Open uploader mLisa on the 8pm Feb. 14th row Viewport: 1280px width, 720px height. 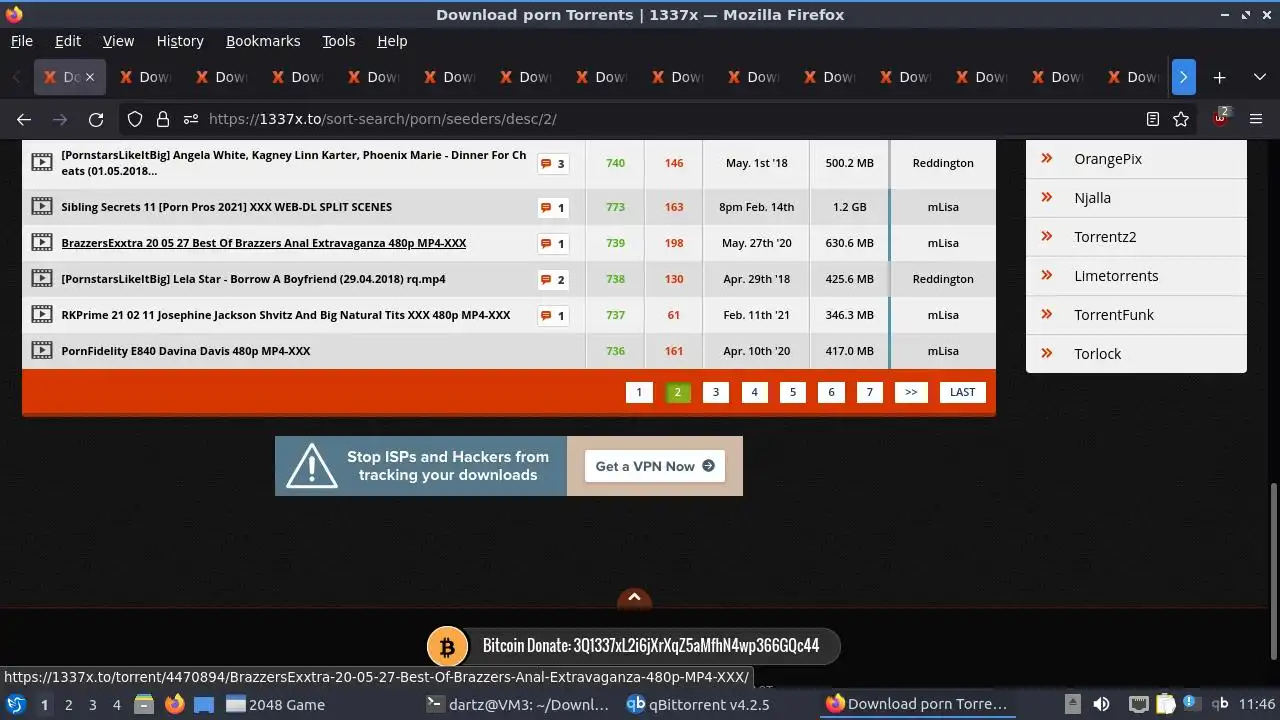point(943,207)
